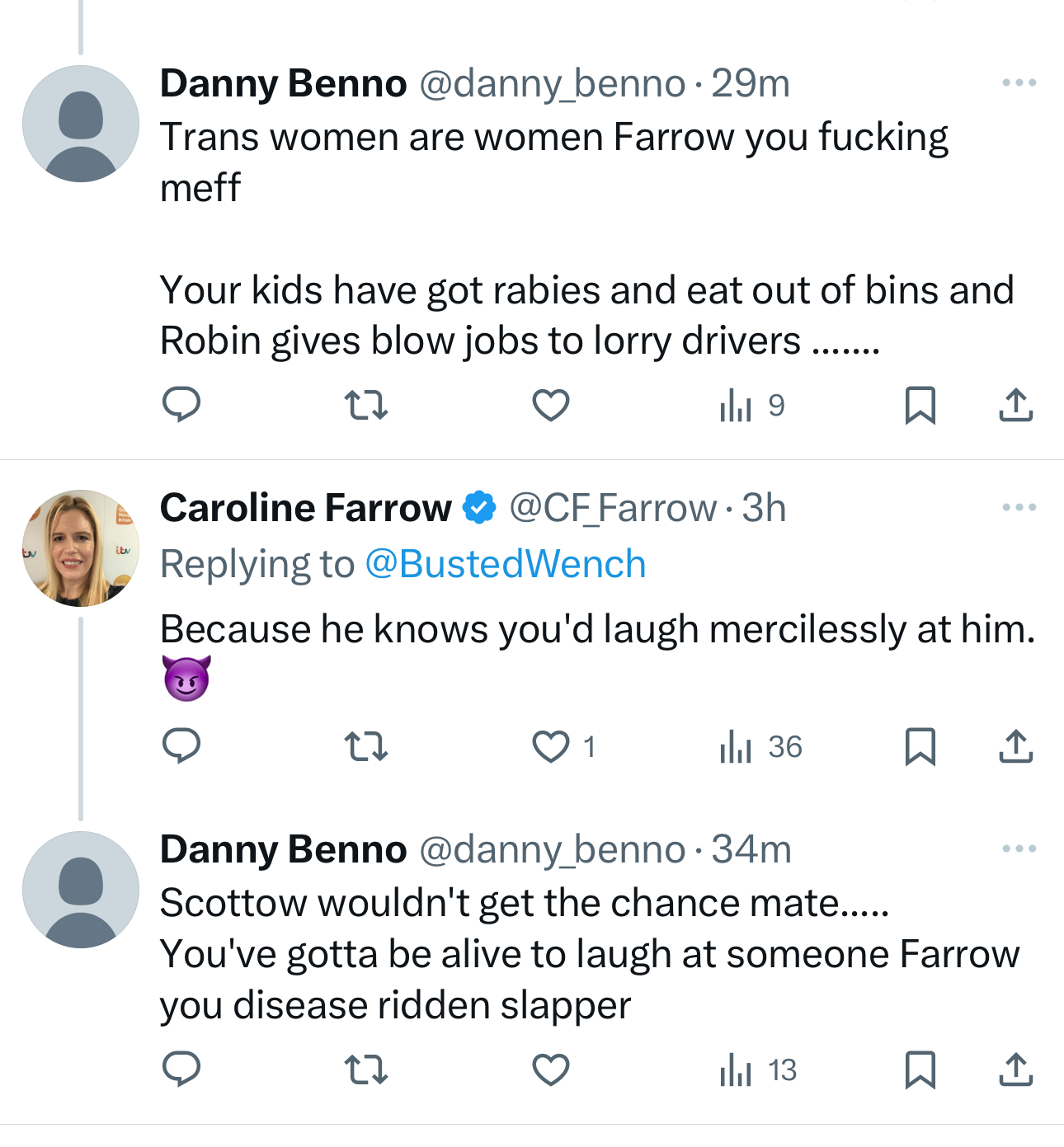The width and height of the screenshot is (1064, 1147).
Task: View analytics showing 36 views
Action: click(760, 746)
